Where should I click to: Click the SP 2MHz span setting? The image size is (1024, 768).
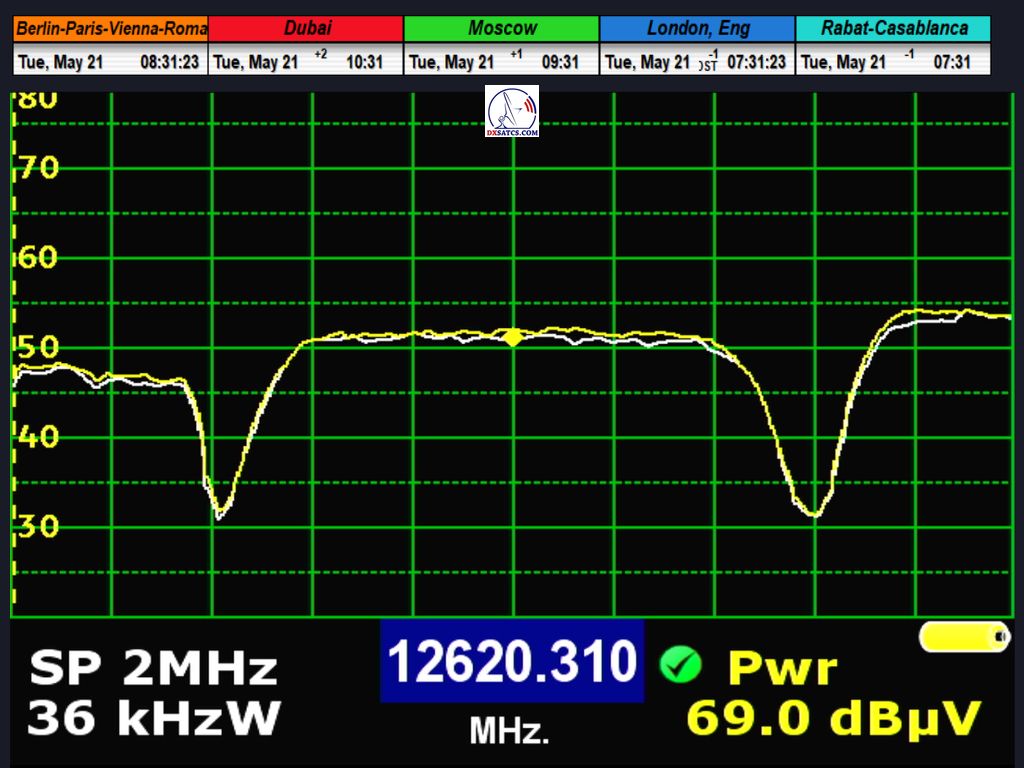153,668
